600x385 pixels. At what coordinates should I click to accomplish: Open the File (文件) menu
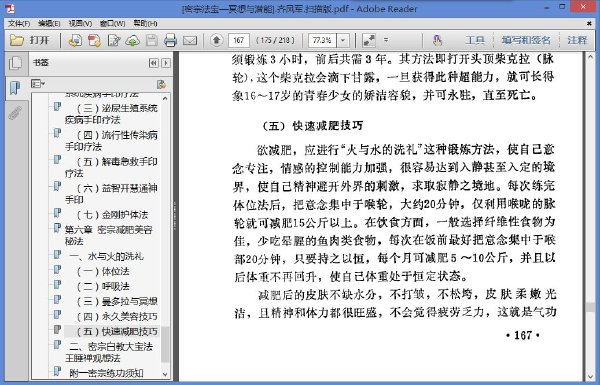point(19,23)
